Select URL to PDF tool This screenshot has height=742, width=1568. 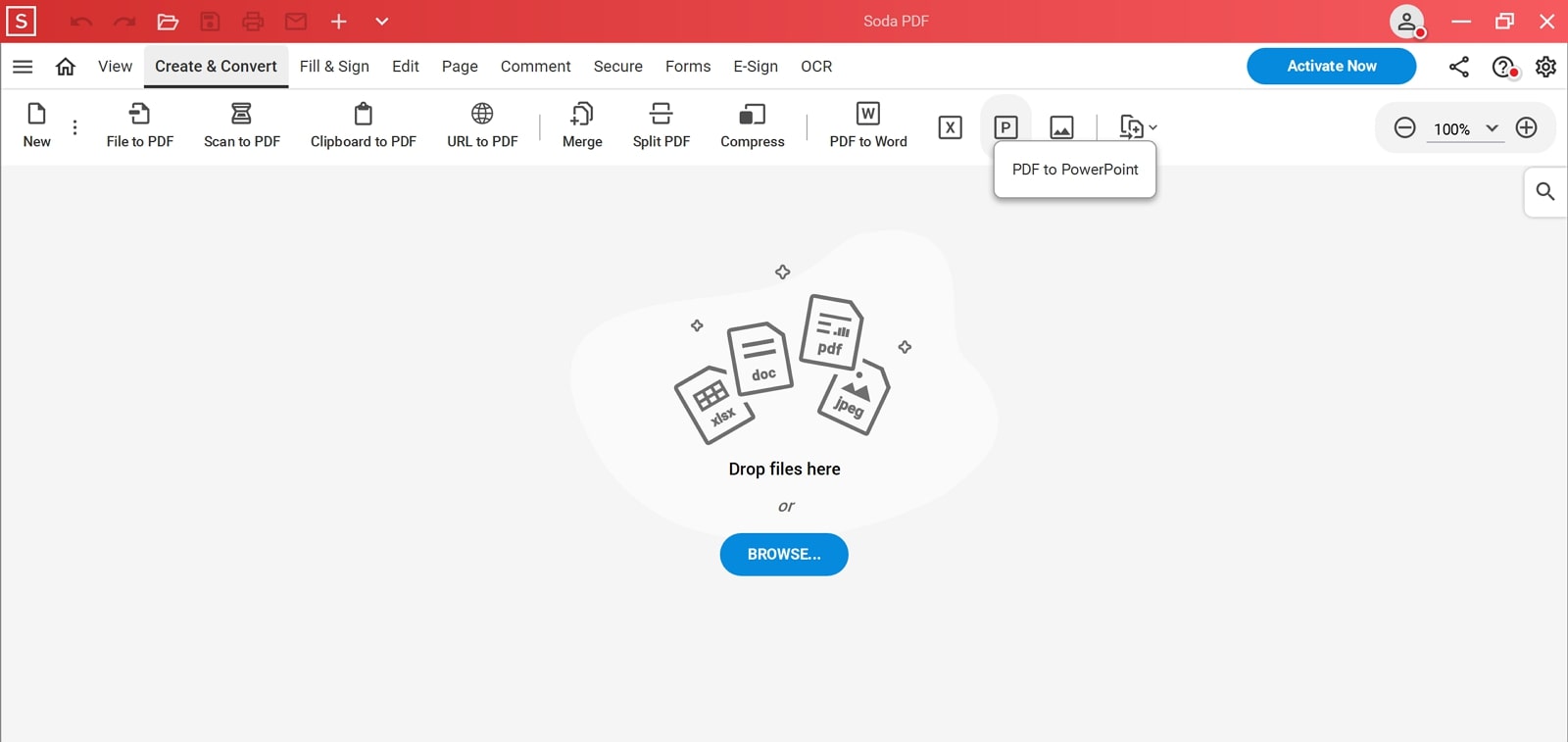[x=482, y=125]
